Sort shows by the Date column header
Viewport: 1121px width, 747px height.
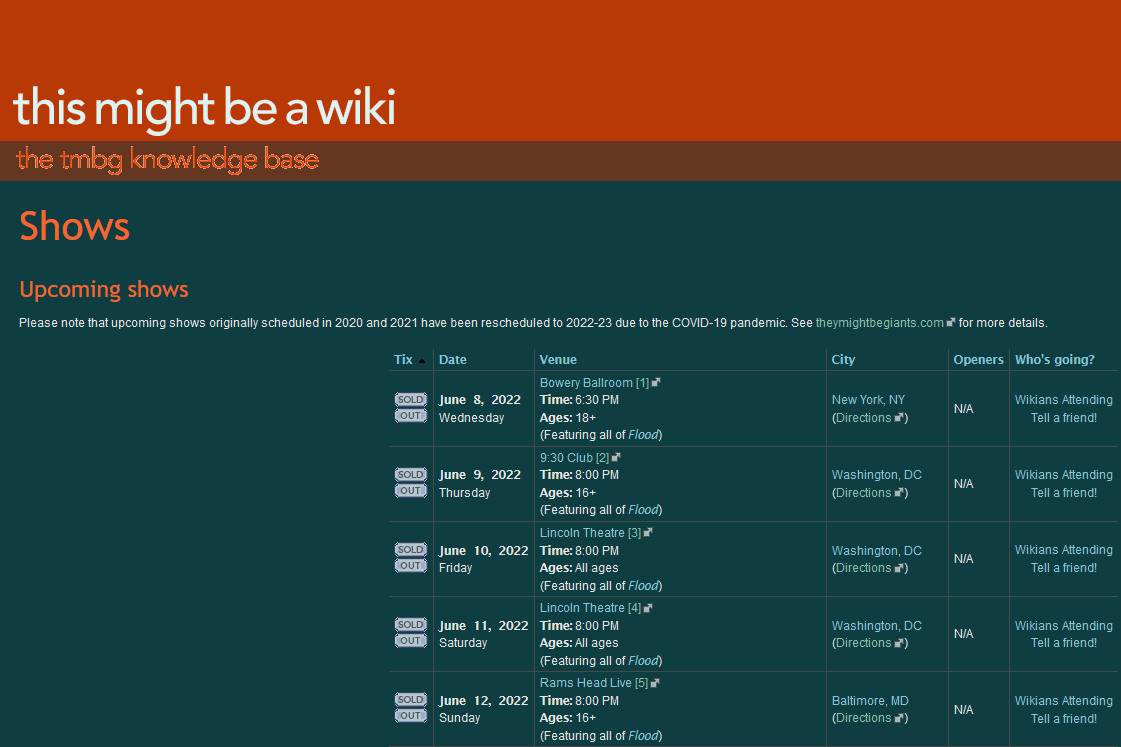coord(452,360)
